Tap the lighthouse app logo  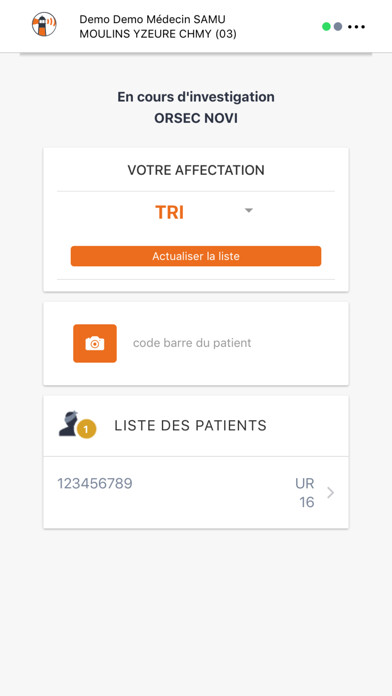coord(44,24)
